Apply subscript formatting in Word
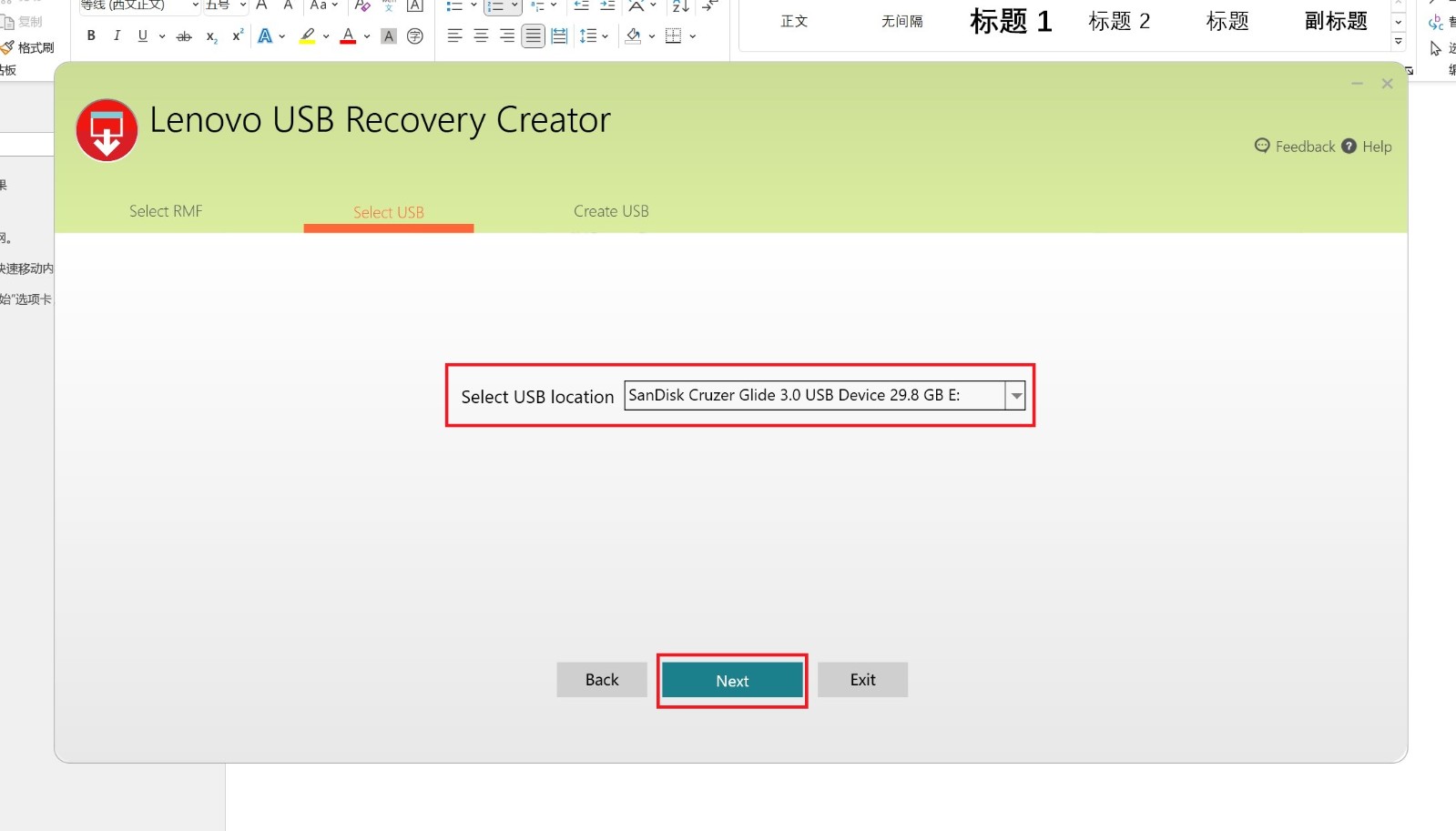 (211, 36)
